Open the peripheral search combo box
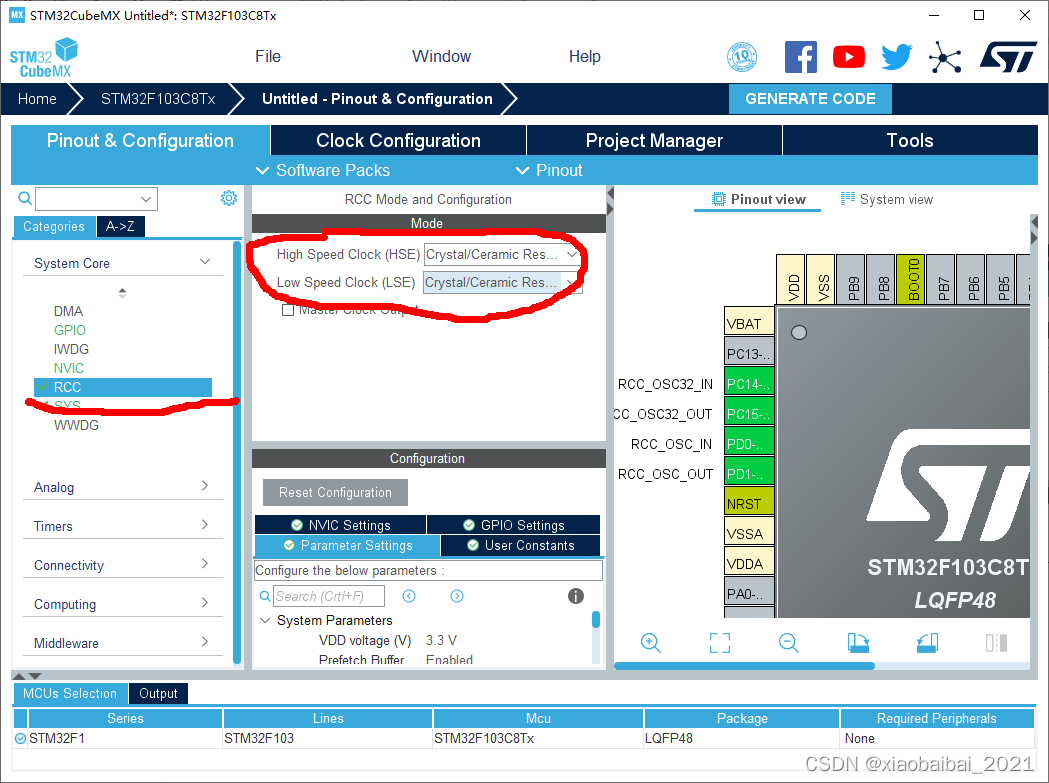This screenshot has width=1049, height=783. click(x=96, y=199)
